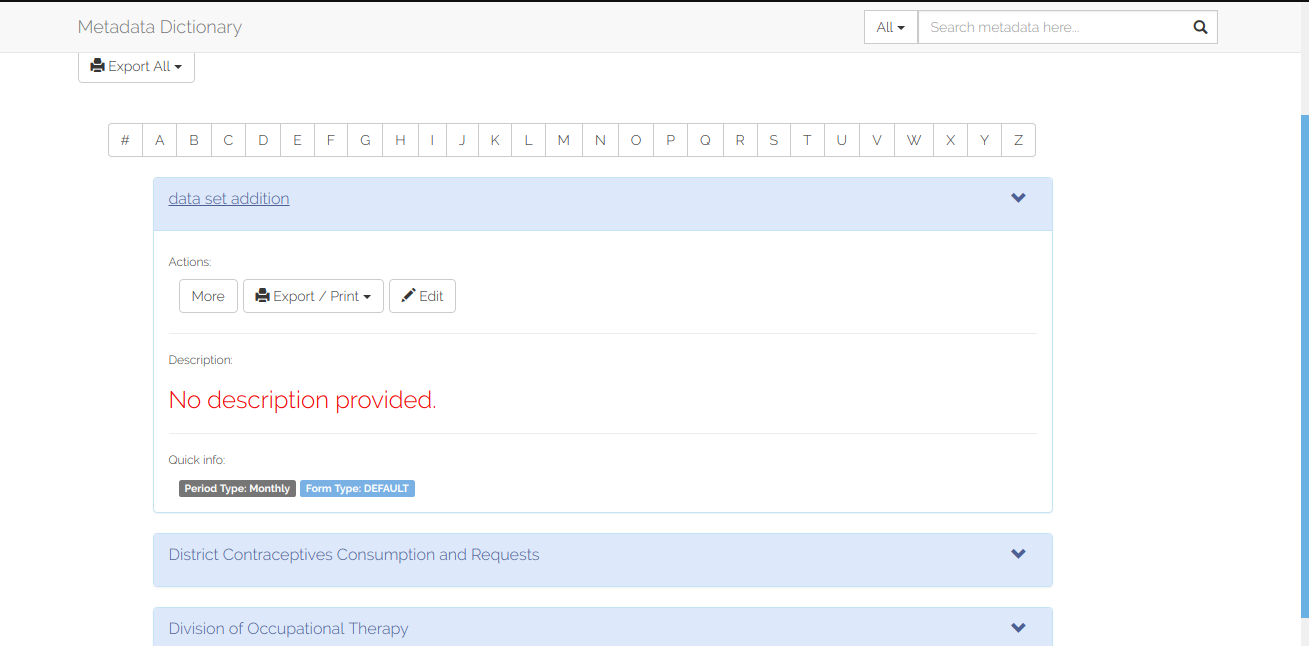
Task: Click the vertical page scrollbar
Action: click(1304, 366)
